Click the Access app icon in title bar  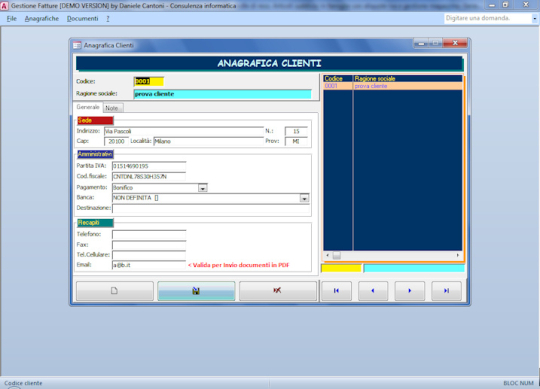point(4,6)
